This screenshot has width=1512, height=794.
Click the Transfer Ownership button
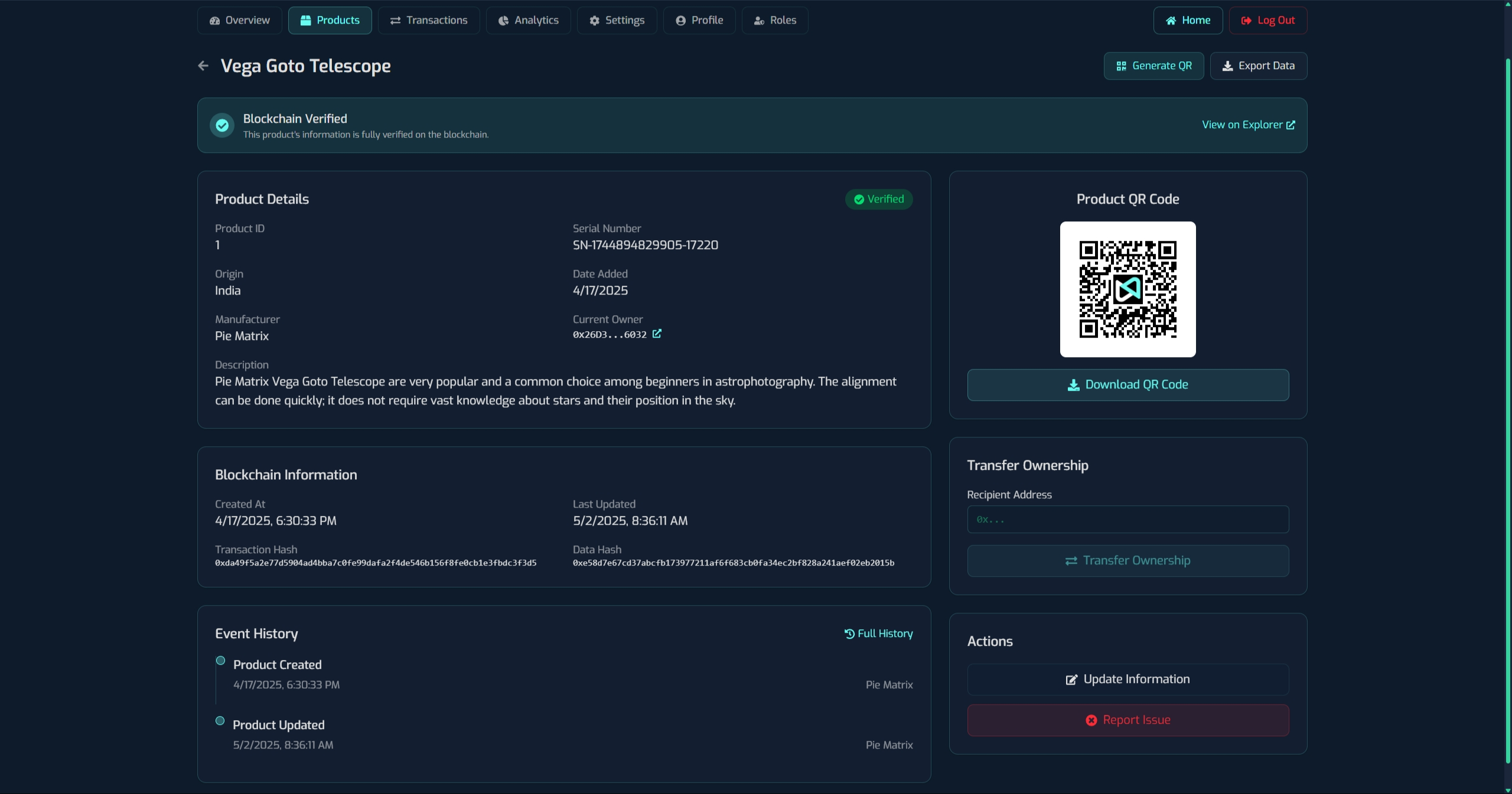[x=1128, y=560]
